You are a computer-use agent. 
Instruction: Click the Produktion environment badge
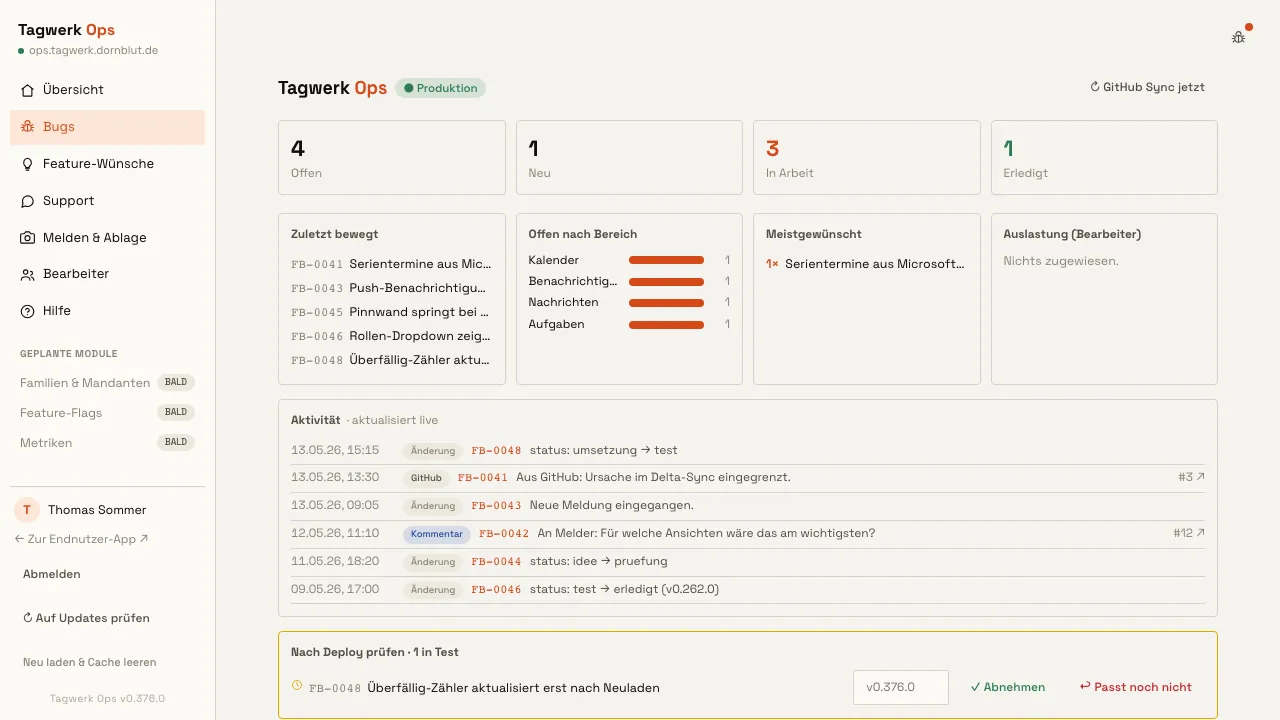440,88
